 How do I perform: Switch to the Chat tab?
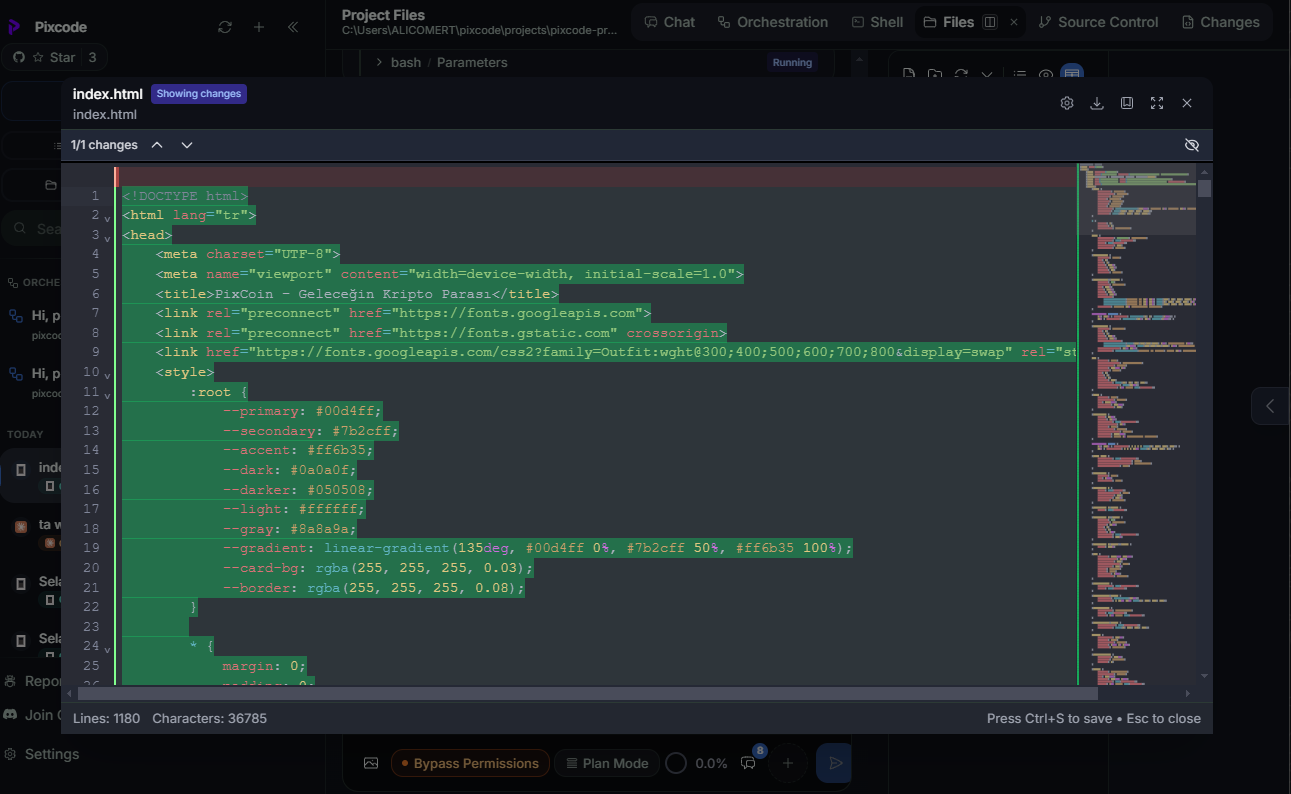[669, 22]
